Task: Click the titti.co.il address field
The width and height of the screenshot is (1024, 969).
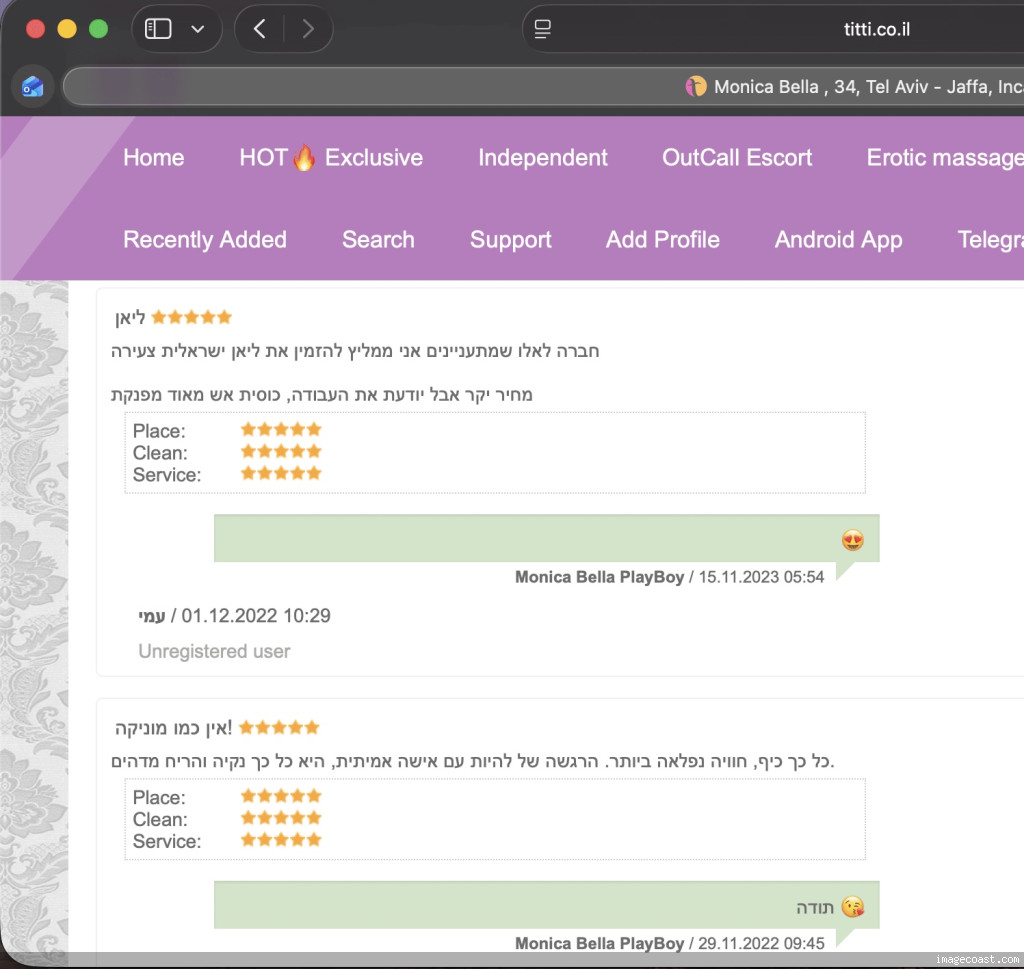Action: [875, 29]
